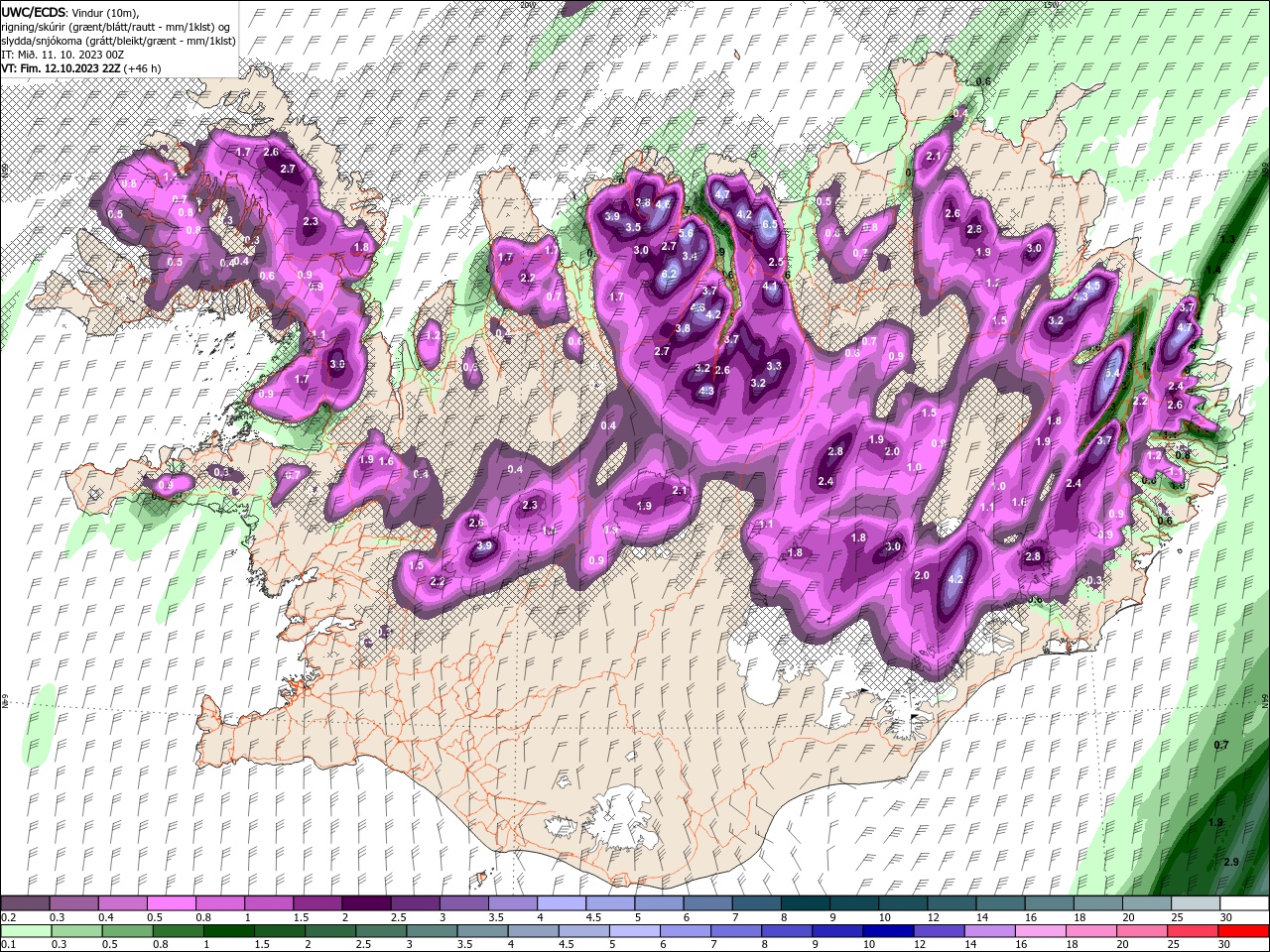Pick the light lavender 4 swatch in the upper legend row

[562, 903]
